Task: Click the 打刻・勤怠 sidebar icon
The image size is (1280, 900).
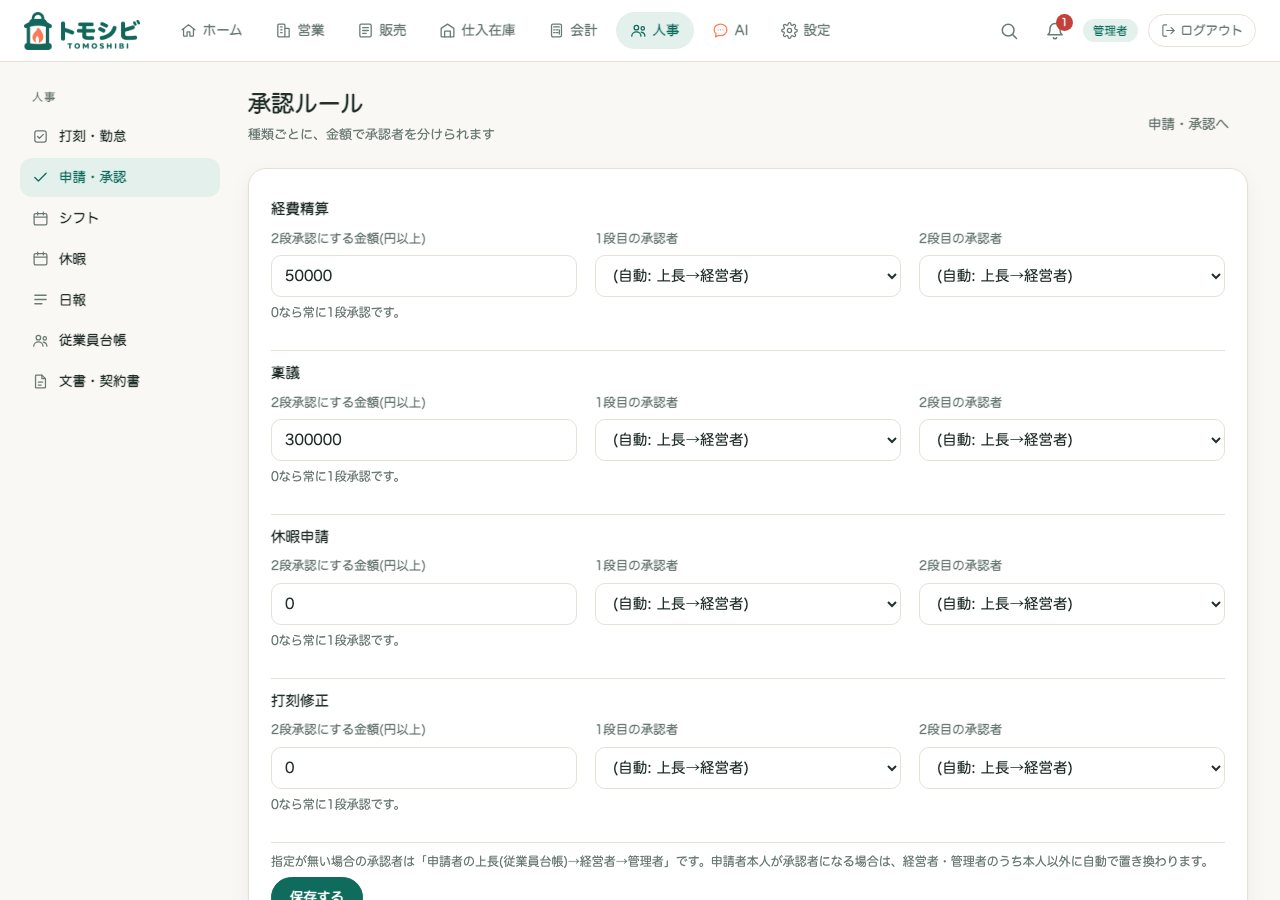Action: point(40,136)
